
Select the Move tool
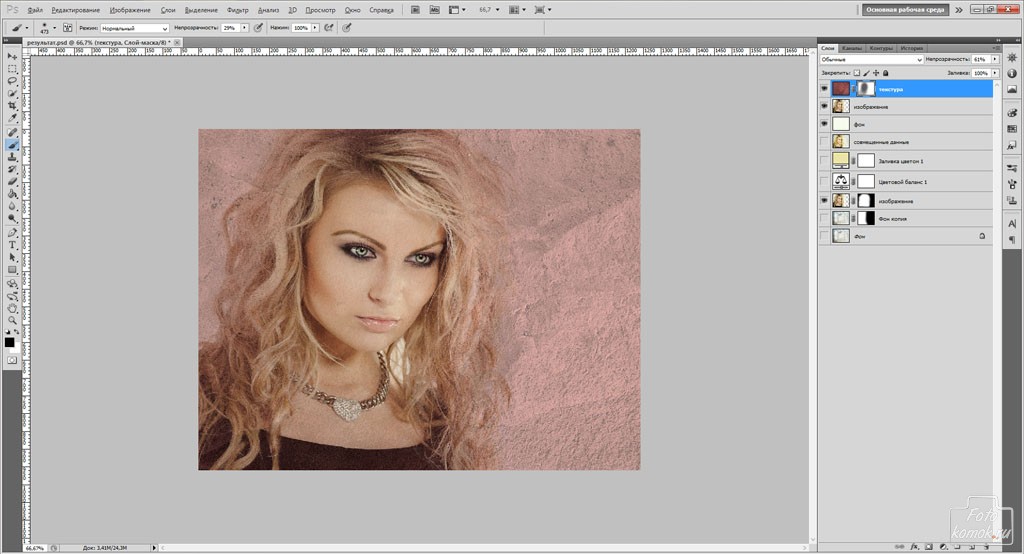pyautogui.click(x=12, y=56)
